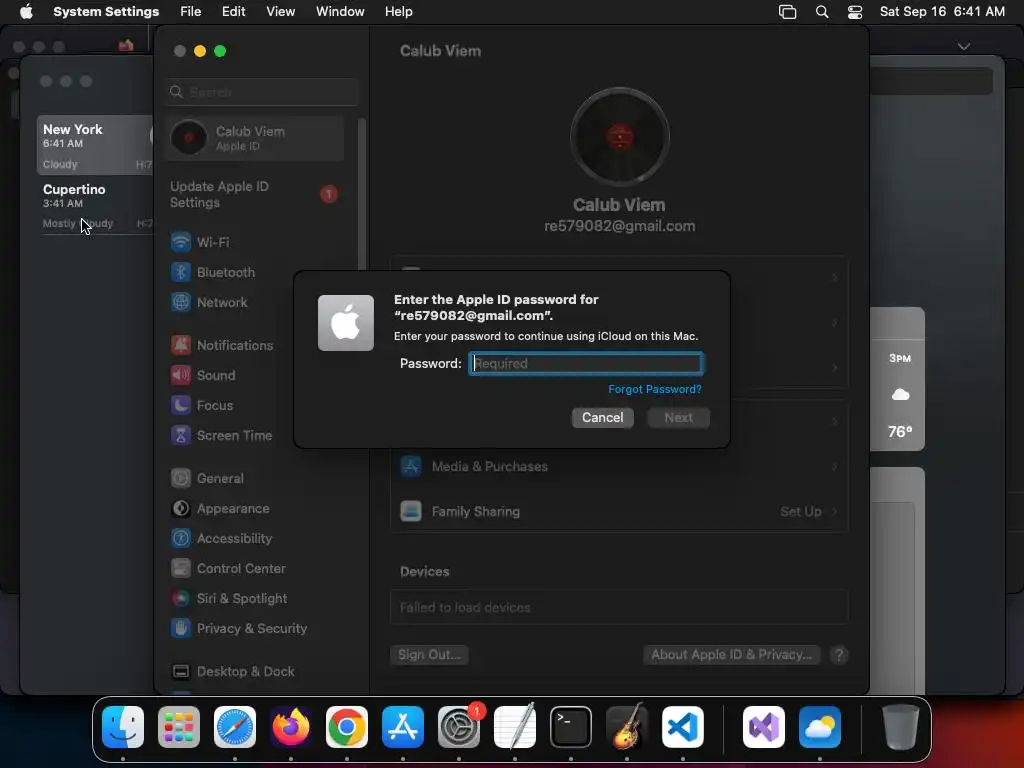Open Visual Studio purple icon in Dock

[x=764, y=727]
